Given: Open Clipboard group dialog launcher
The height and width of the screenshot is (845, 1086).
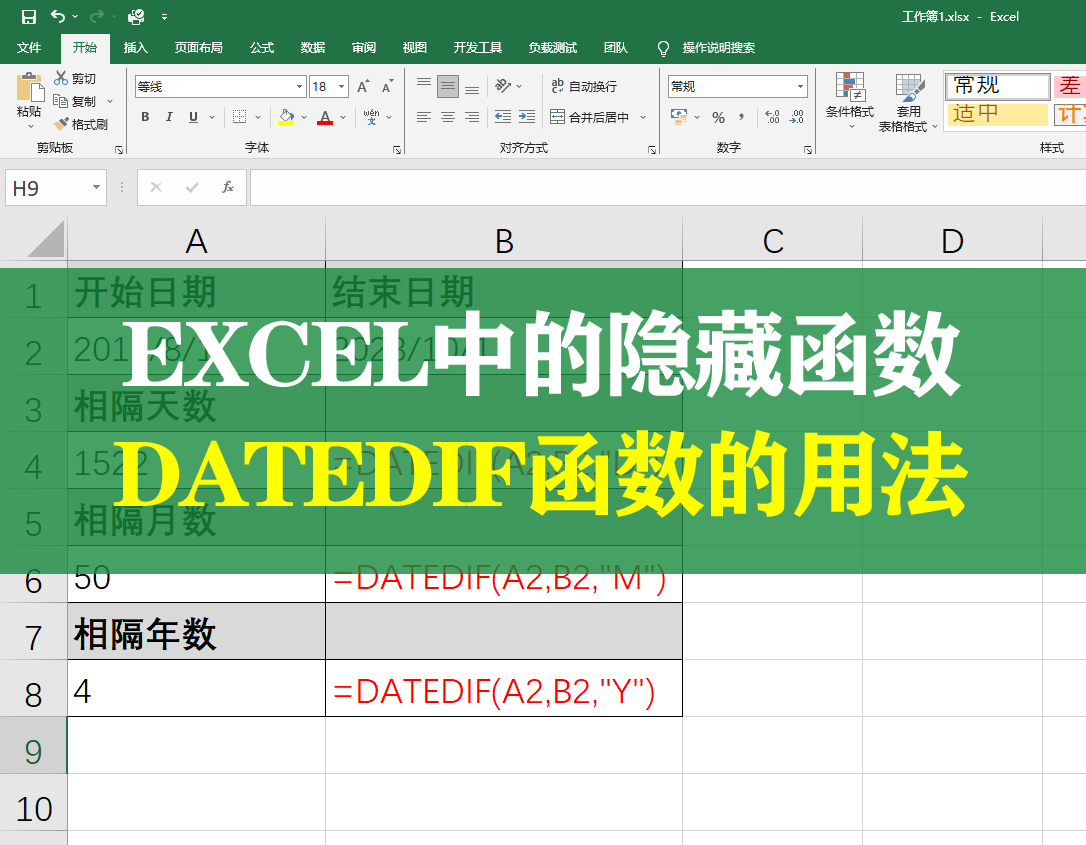Looking at the screenshot, I should tap(118, 149).
